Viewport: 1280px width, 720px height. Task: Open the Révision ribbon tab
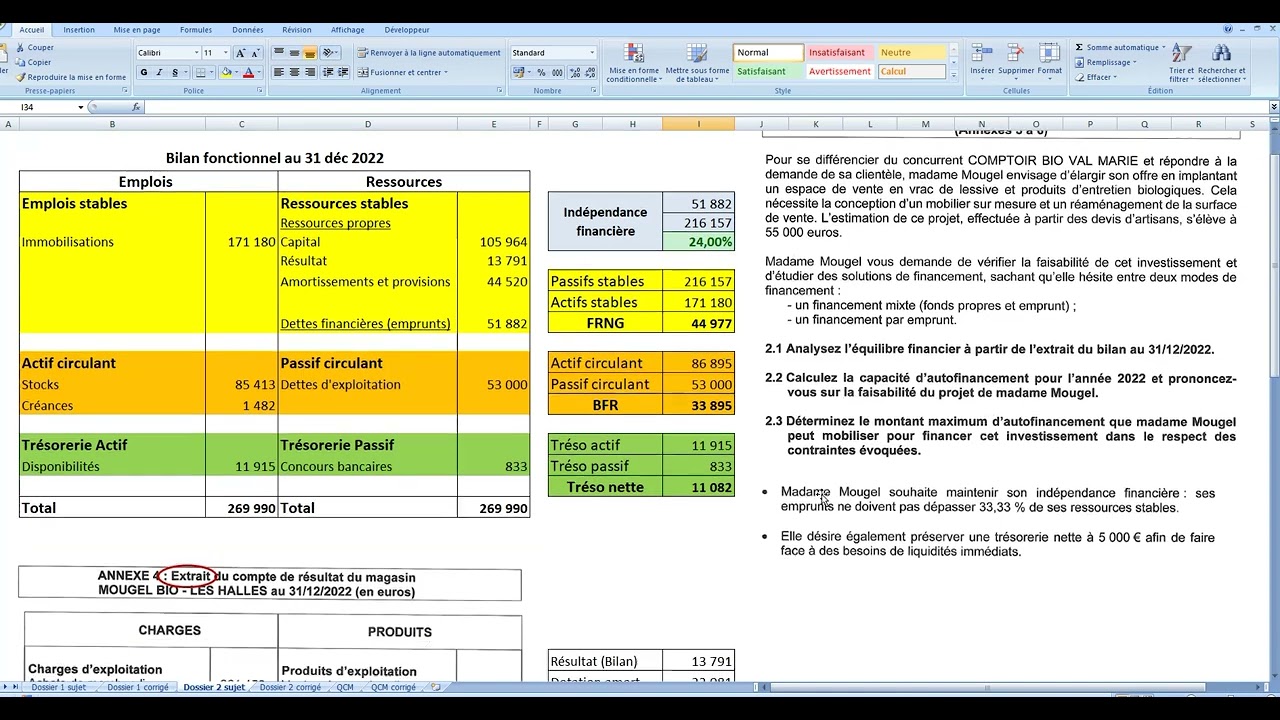coord(297,30)
